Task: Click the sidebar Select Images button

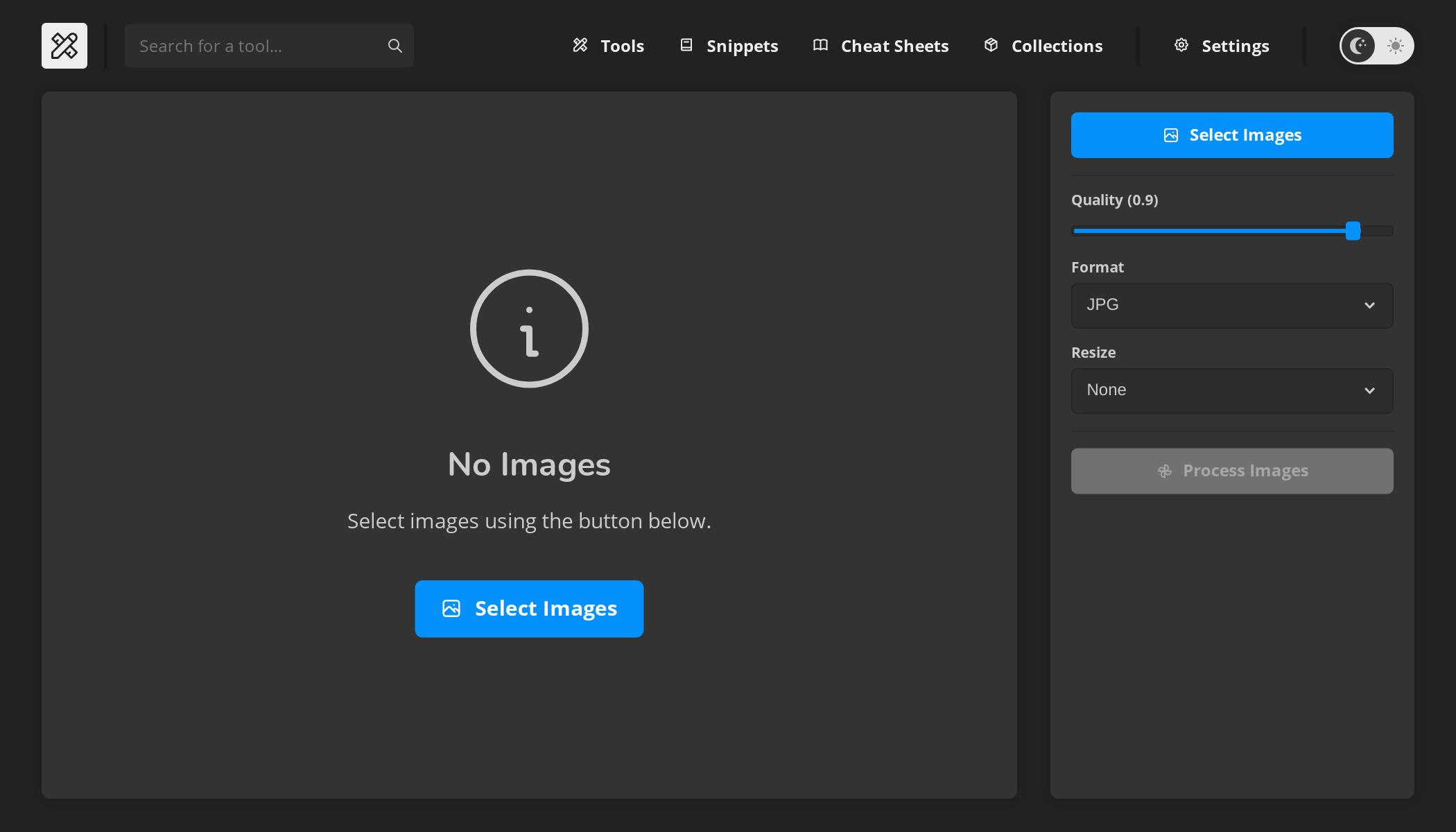Action: click(1232, 135)
